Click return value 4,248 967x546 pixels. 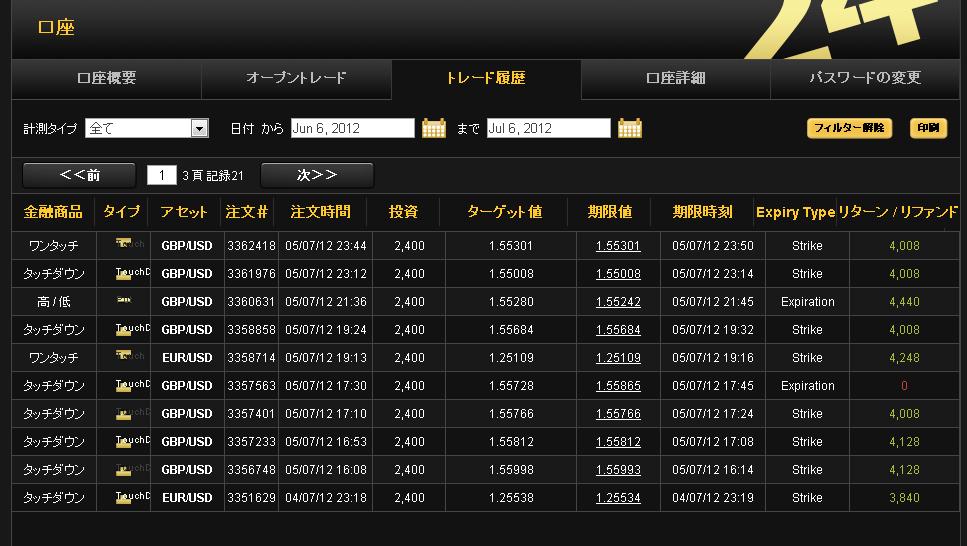pos(904,358)
